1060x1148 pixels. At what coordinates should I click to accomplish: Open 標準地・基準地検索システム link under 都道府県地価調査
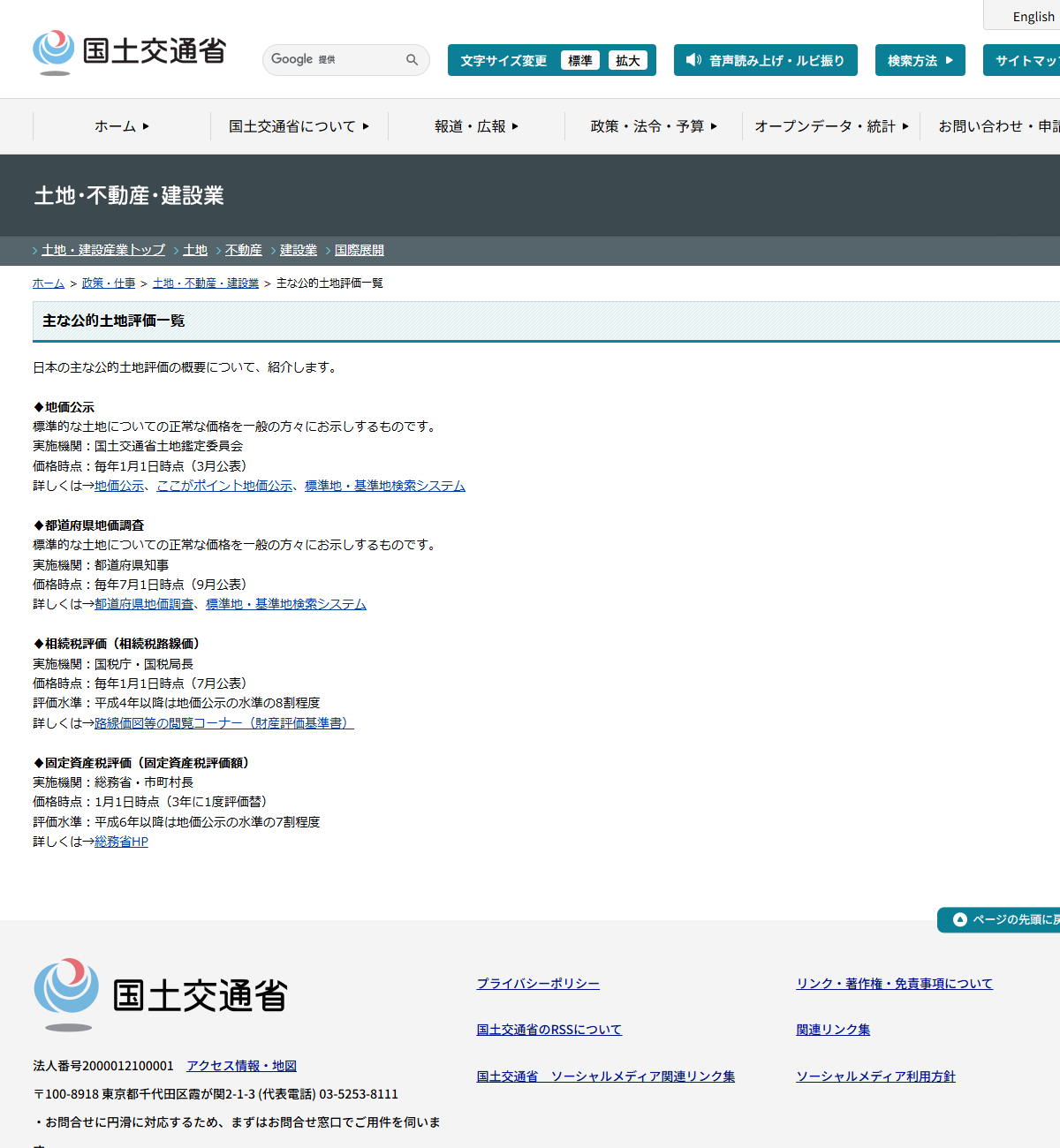click(286, 604)
